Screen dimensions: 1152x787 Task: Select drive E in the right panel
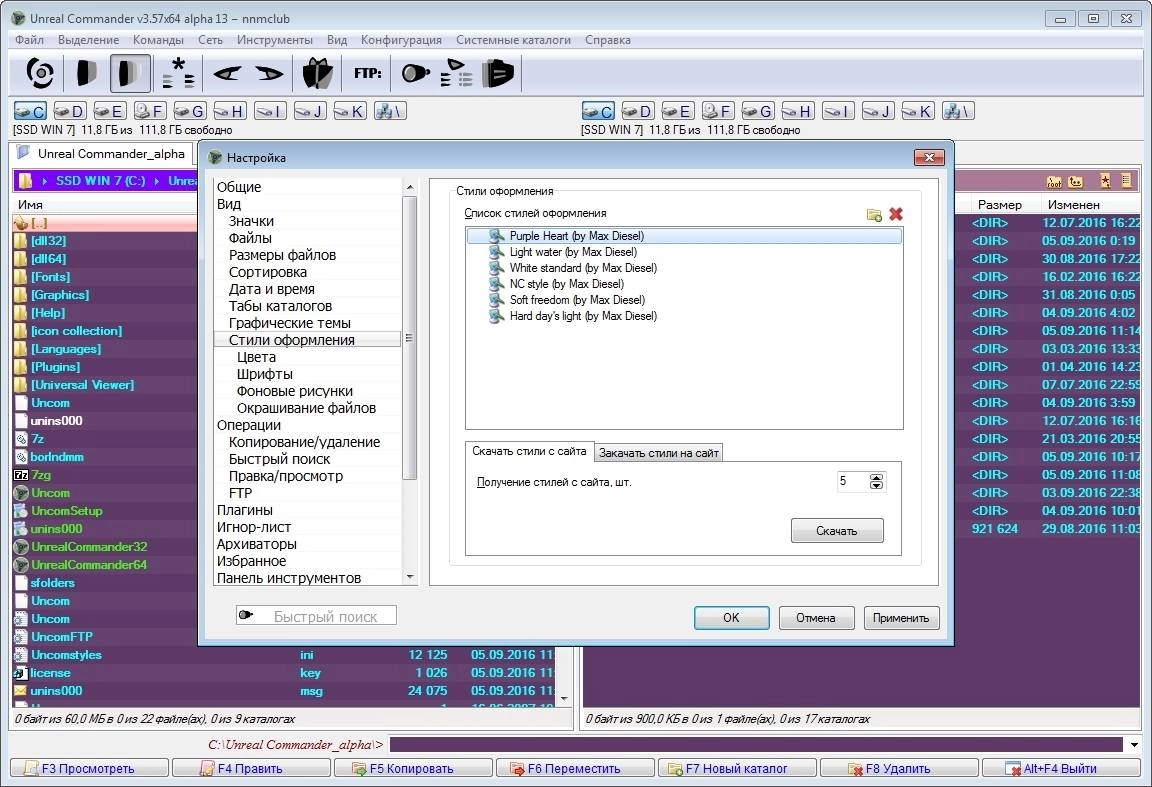pyautogui.click(x=677, y=111)
